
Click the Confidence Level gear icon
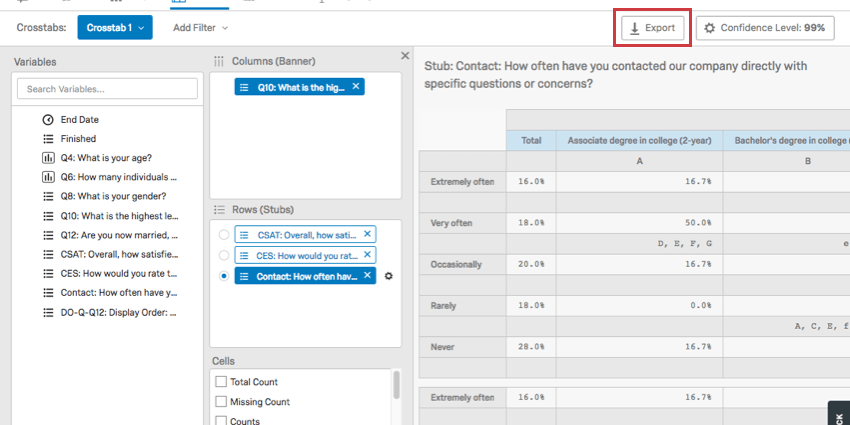710,28
